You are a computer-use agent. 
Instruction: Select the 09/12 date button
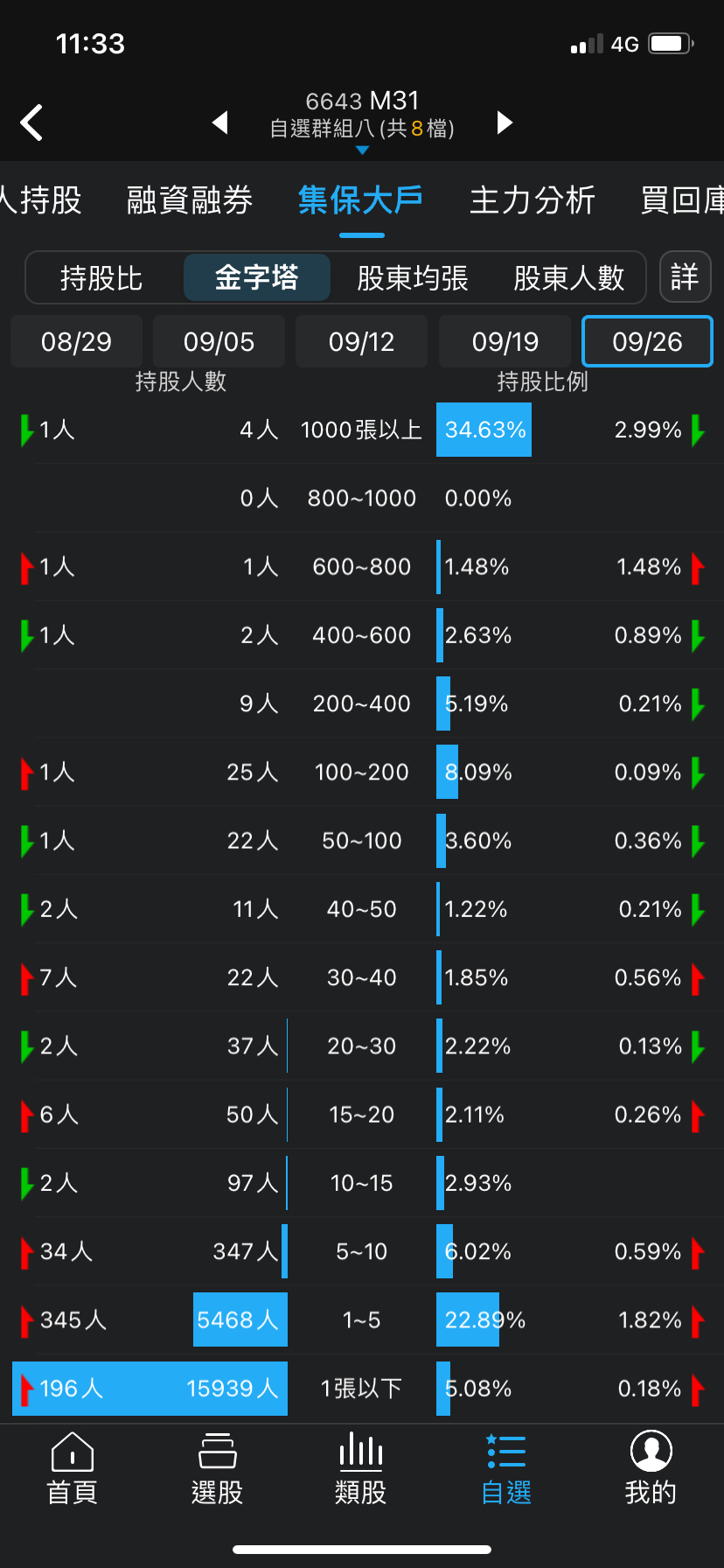point(362,341)
